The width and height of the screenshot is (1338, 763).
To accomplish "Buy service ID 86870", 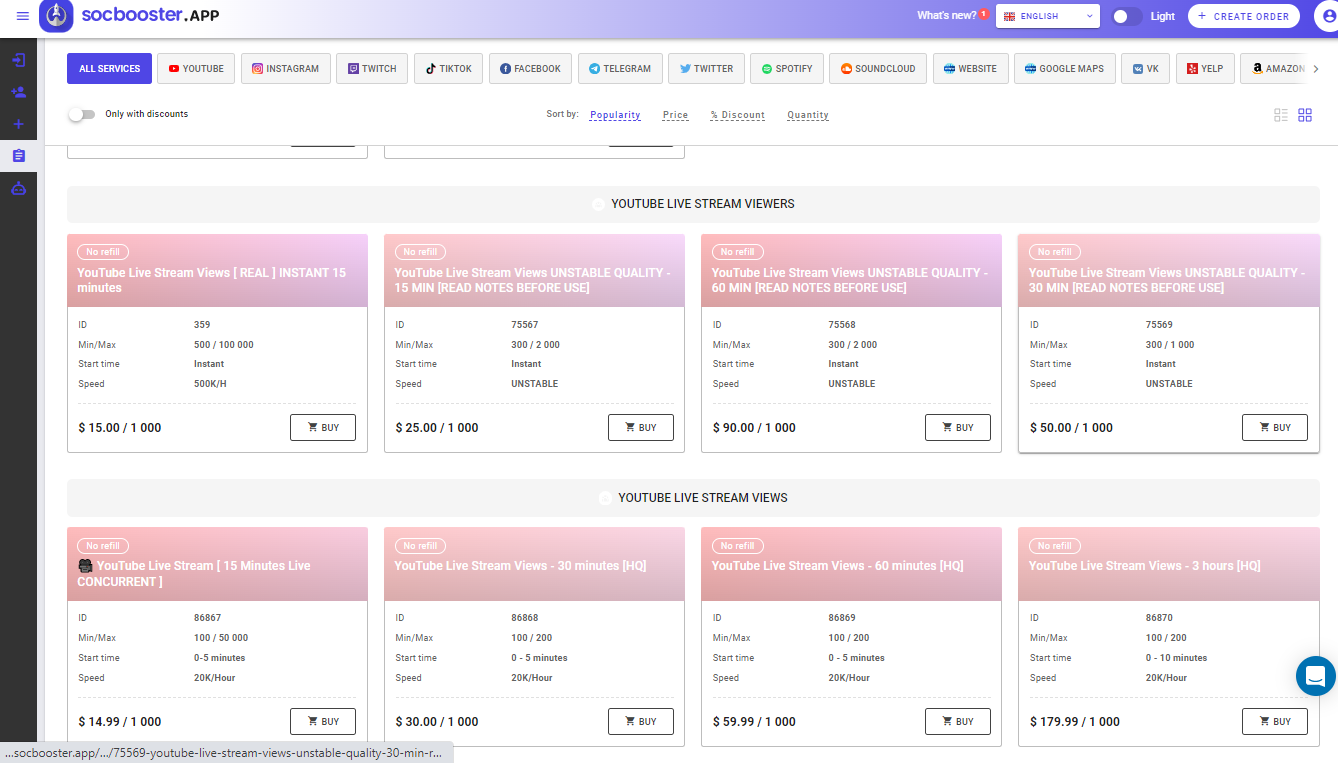I will coord(1275,721).
